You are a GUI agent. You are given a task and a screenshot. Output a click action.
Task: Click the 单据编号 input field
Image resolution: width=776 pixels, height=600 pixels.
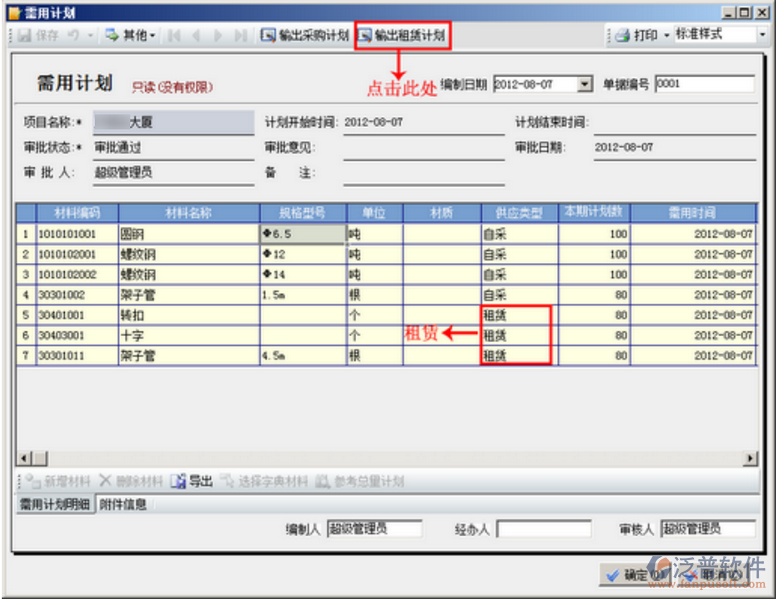(704, 85)
